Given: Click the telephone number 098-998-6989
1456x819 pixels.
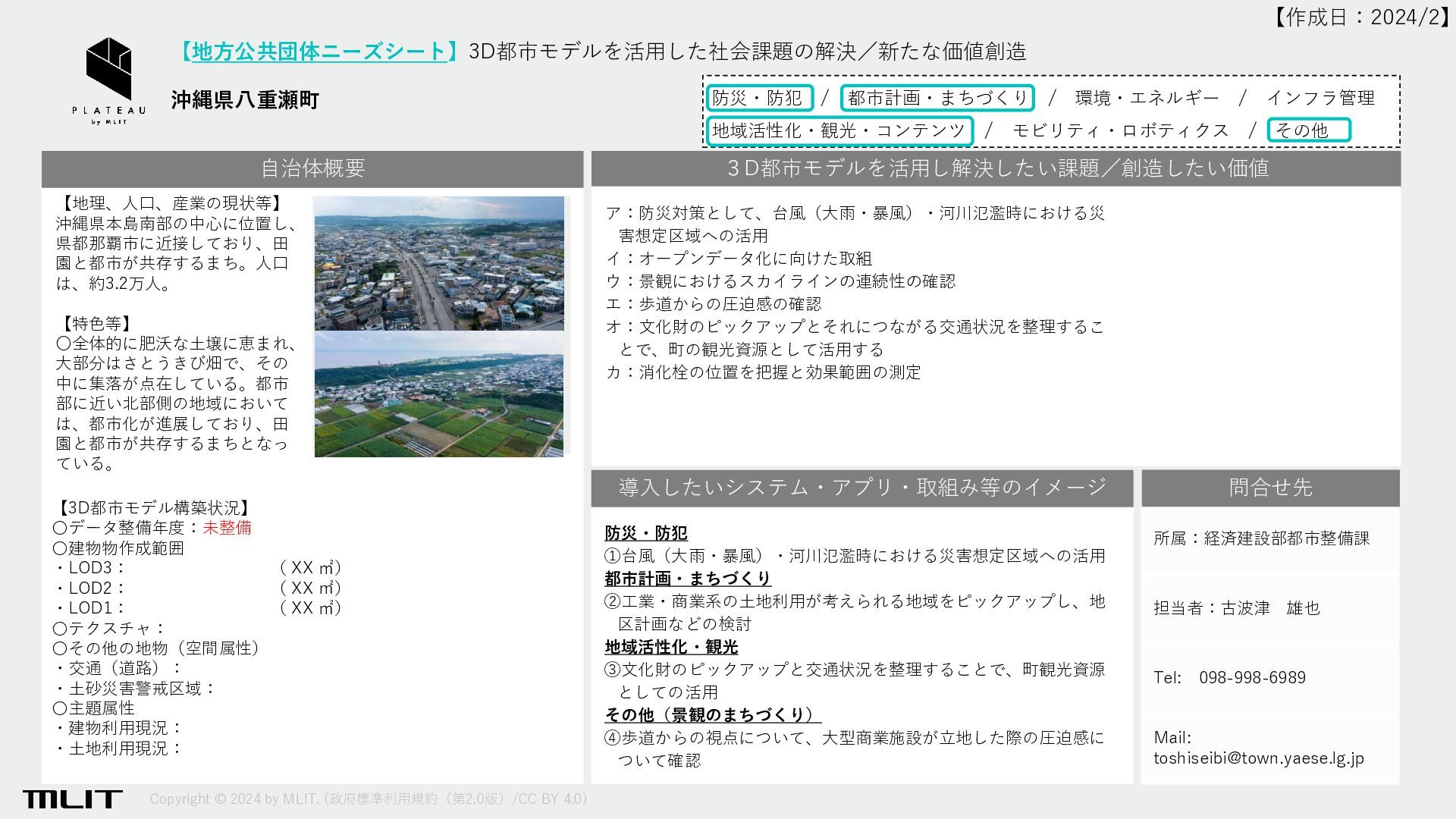Looking at the screenshot, I should click(x=1252, y=677).
